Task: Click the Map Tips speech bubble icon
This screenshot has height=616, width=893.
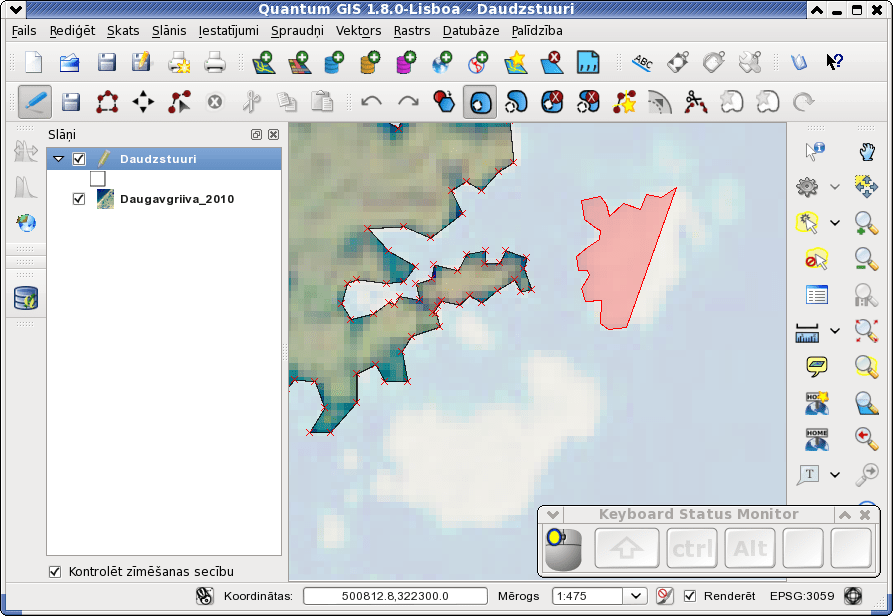Action: (817, 367)
